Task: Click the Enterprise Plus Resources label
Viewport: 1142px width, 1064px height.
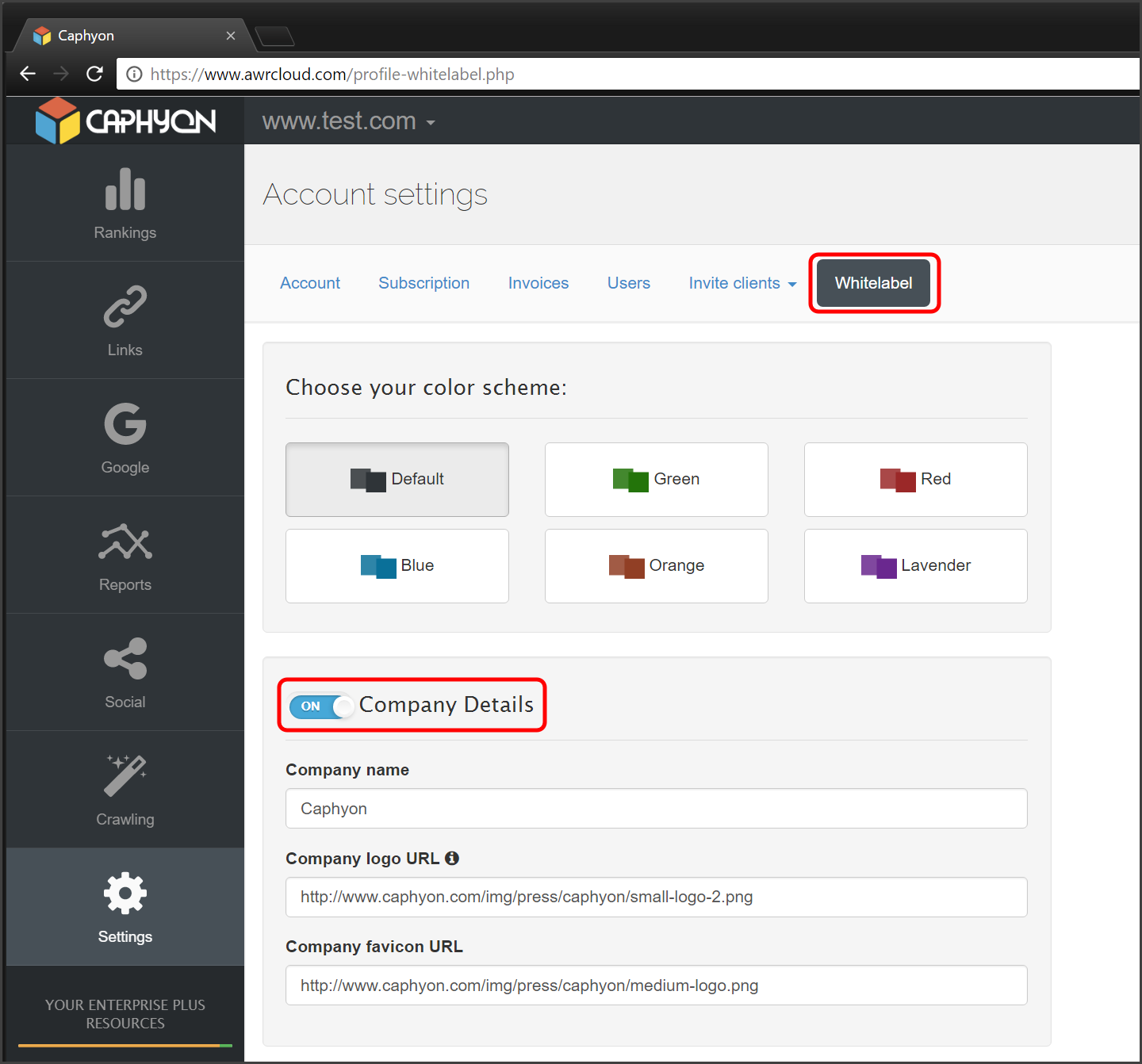Action: 125,1014
